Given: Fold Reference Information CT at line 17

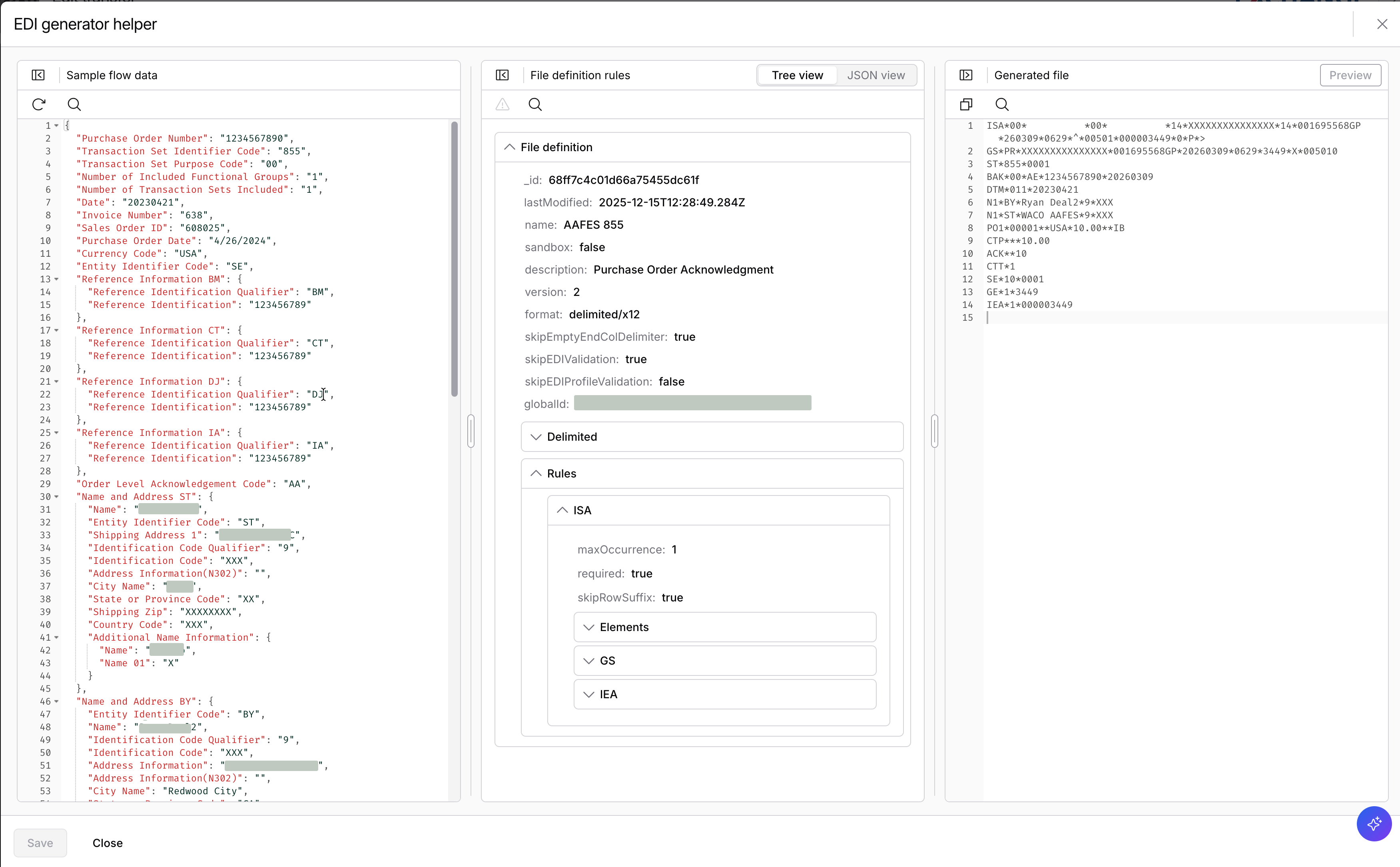Looking at the screenshot, I should click(x=56, y=330).
